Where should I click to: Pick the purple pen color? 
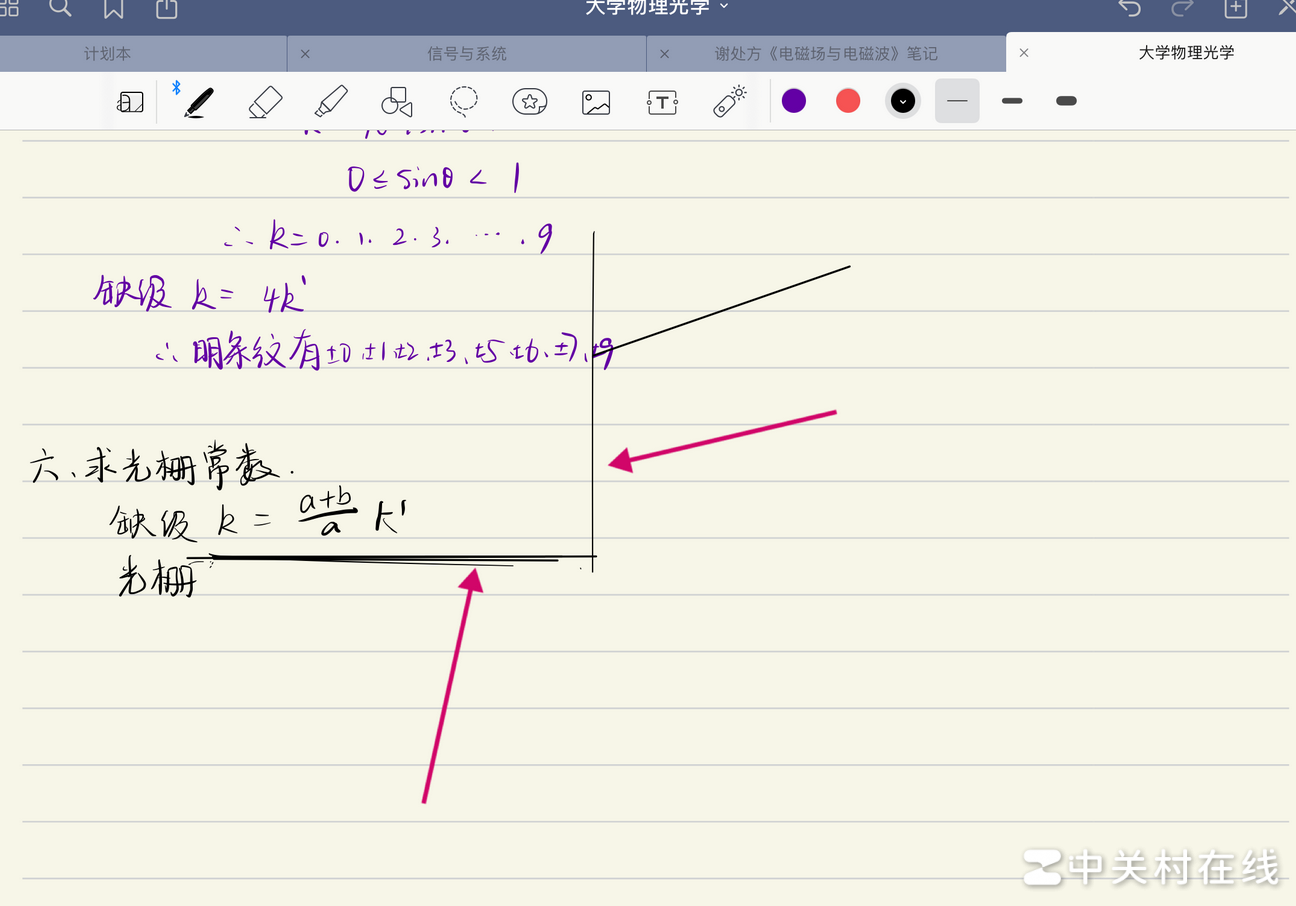tap(794, 101)
